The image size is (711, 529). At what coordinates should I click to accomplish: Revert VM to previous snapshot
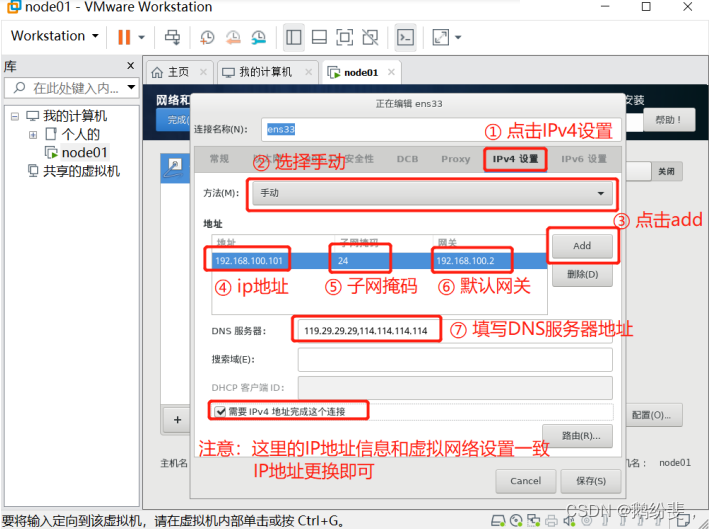tap(233, 37)
